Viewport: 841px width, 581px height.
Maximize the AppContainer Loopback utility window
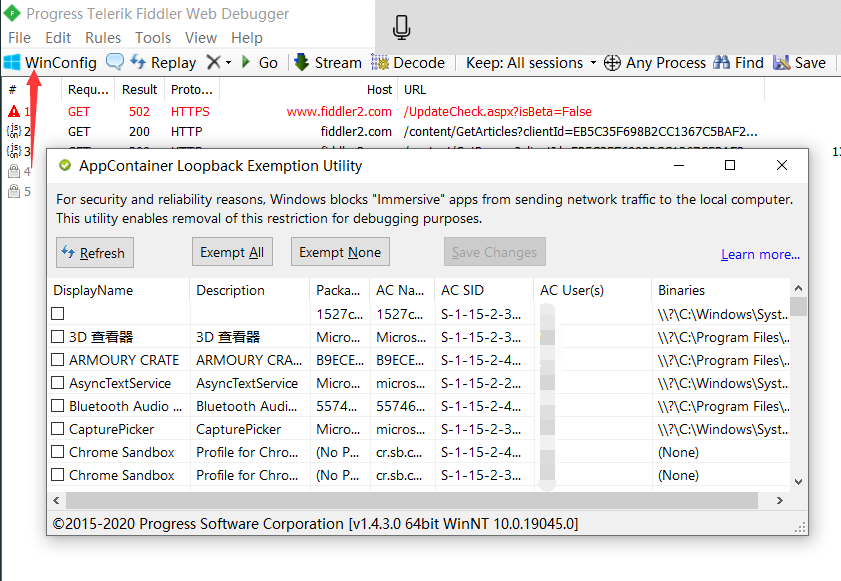coord(730,165)
